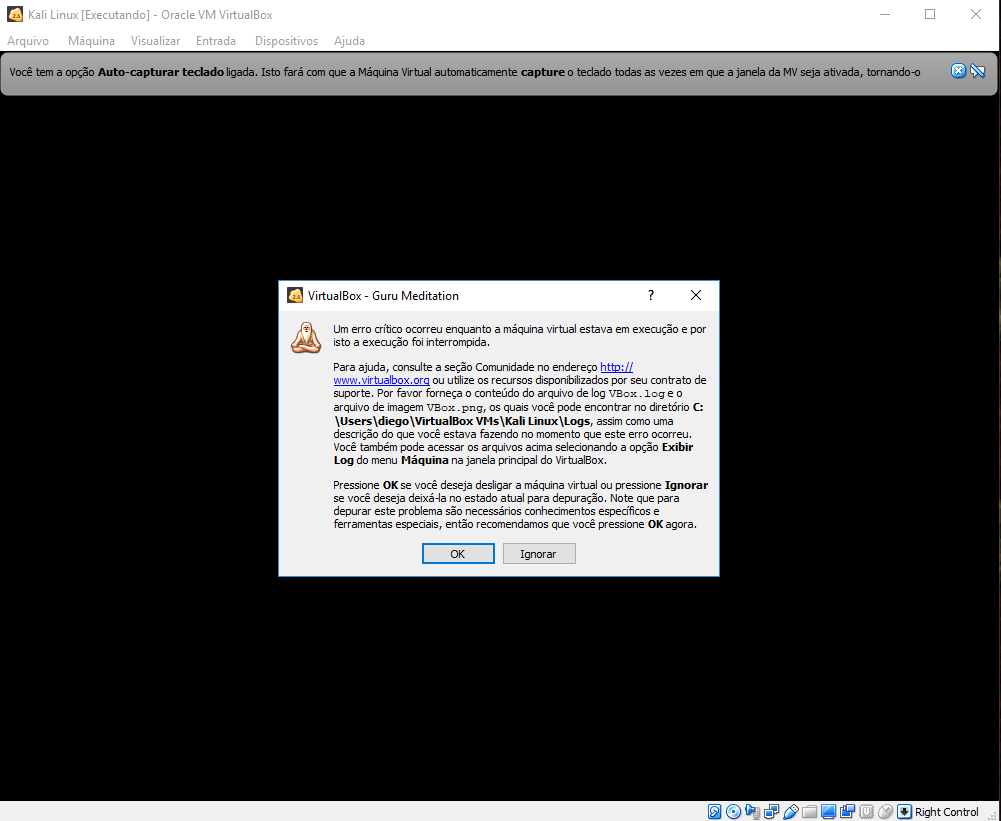Image resolution: width=1001 pixels, height=821 pixels.
Task: Open the Visualizar menu
Action: point(155,41)
